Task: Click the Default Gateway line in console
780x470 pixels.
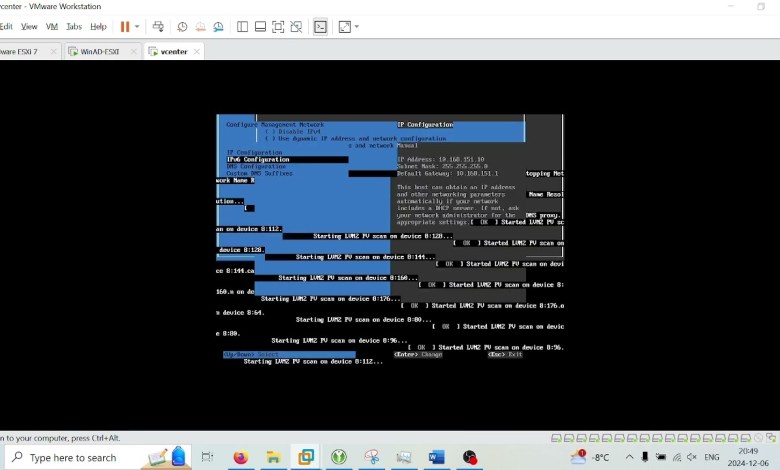Action: (447, 174)
